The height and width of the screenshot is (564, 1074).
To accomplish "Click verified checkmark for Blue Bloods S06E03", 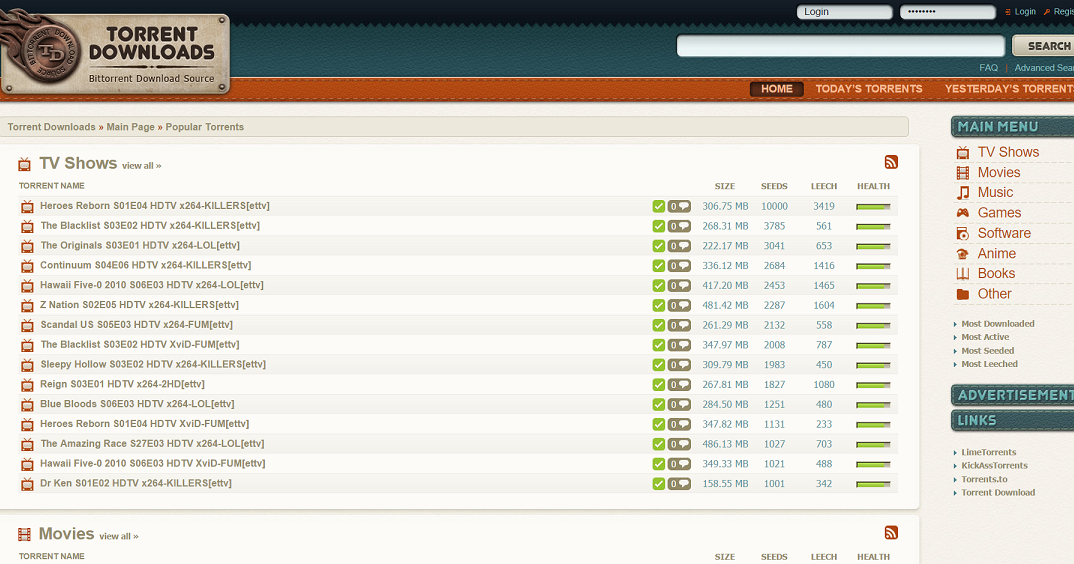I will (x=658, y=405).
